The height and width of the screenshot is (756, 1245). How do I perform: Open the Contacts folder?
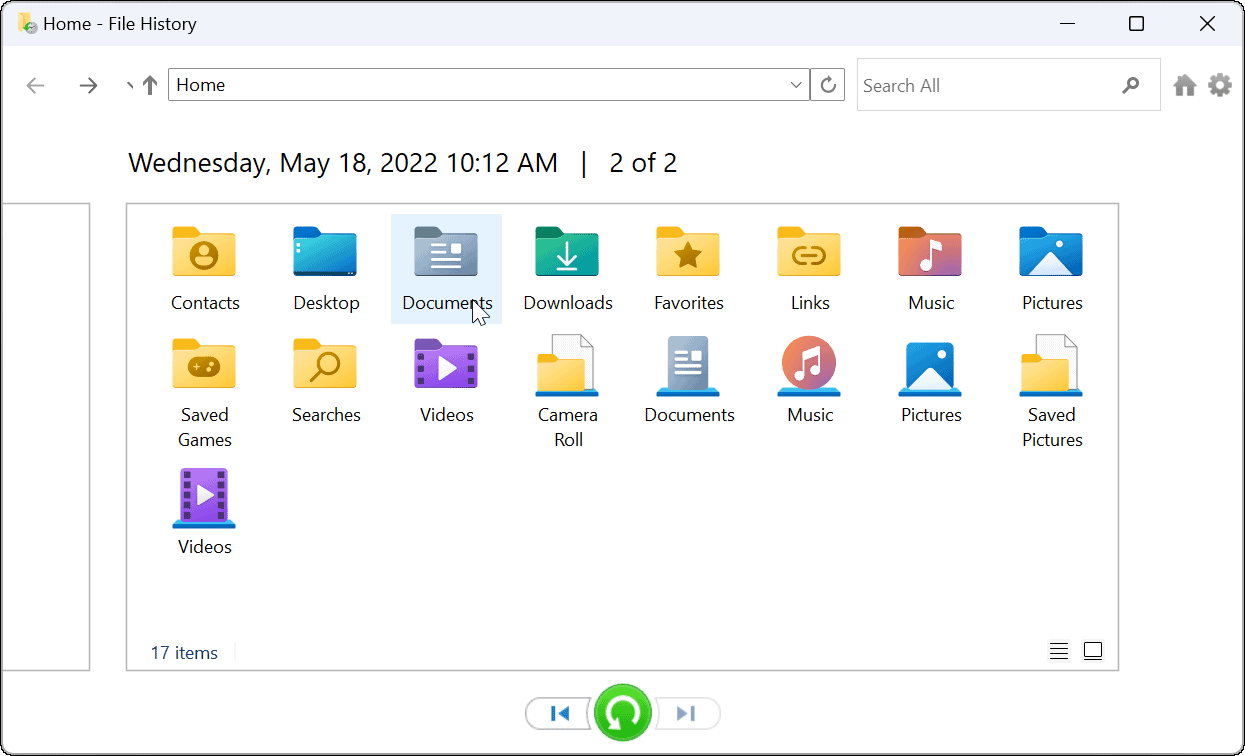click(x=204, y=267)
